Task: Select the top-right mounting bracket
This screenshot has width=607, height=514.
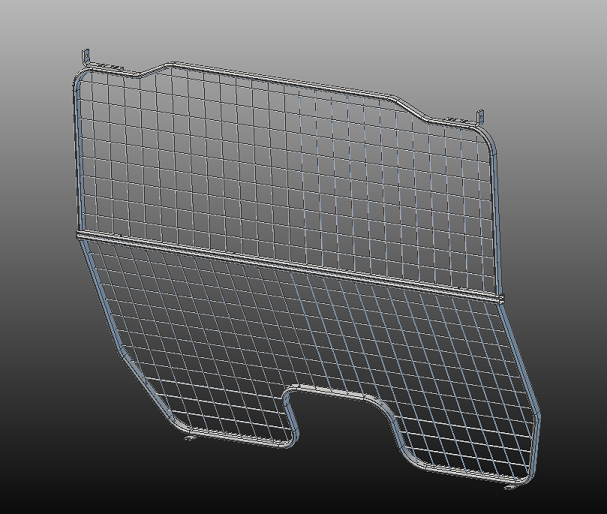Action: 480,117
